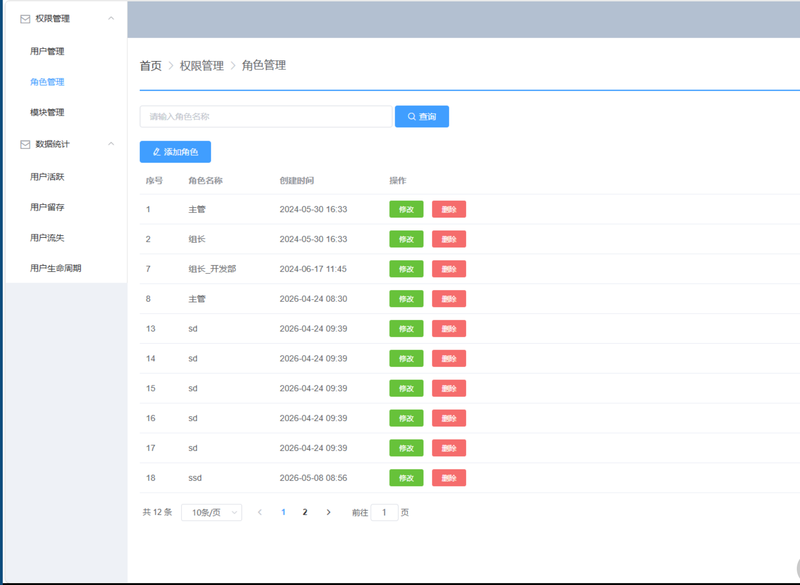Click 角色管理 in the breadcrumb
Screen dimensions: 800x585
[x=264, y=65]
